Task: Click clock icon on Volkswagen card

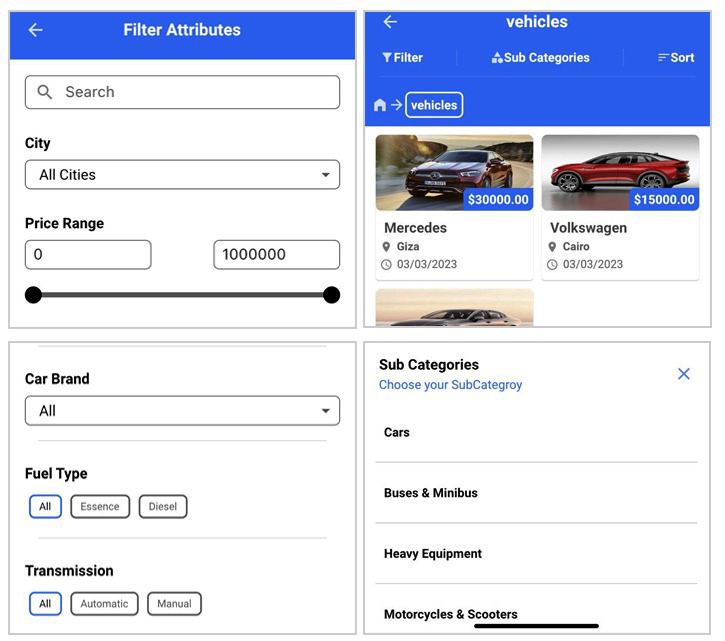Action: coord(552,265)
